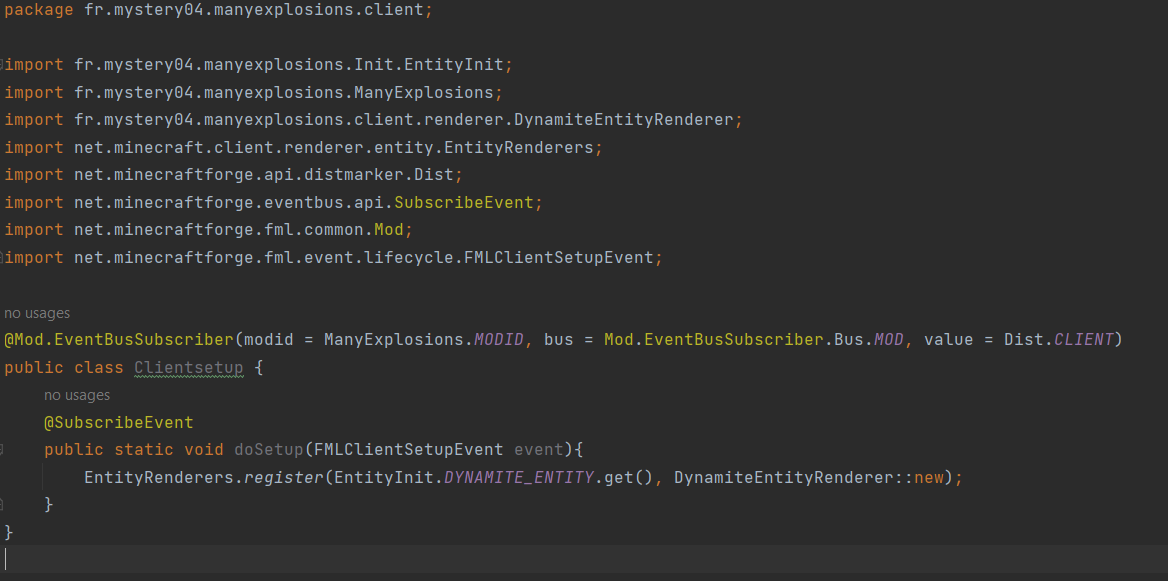The width and height of the screenshot is (1168, 581).
Task: Click Mod in the fml.common import
Action: tap(389, 230)
